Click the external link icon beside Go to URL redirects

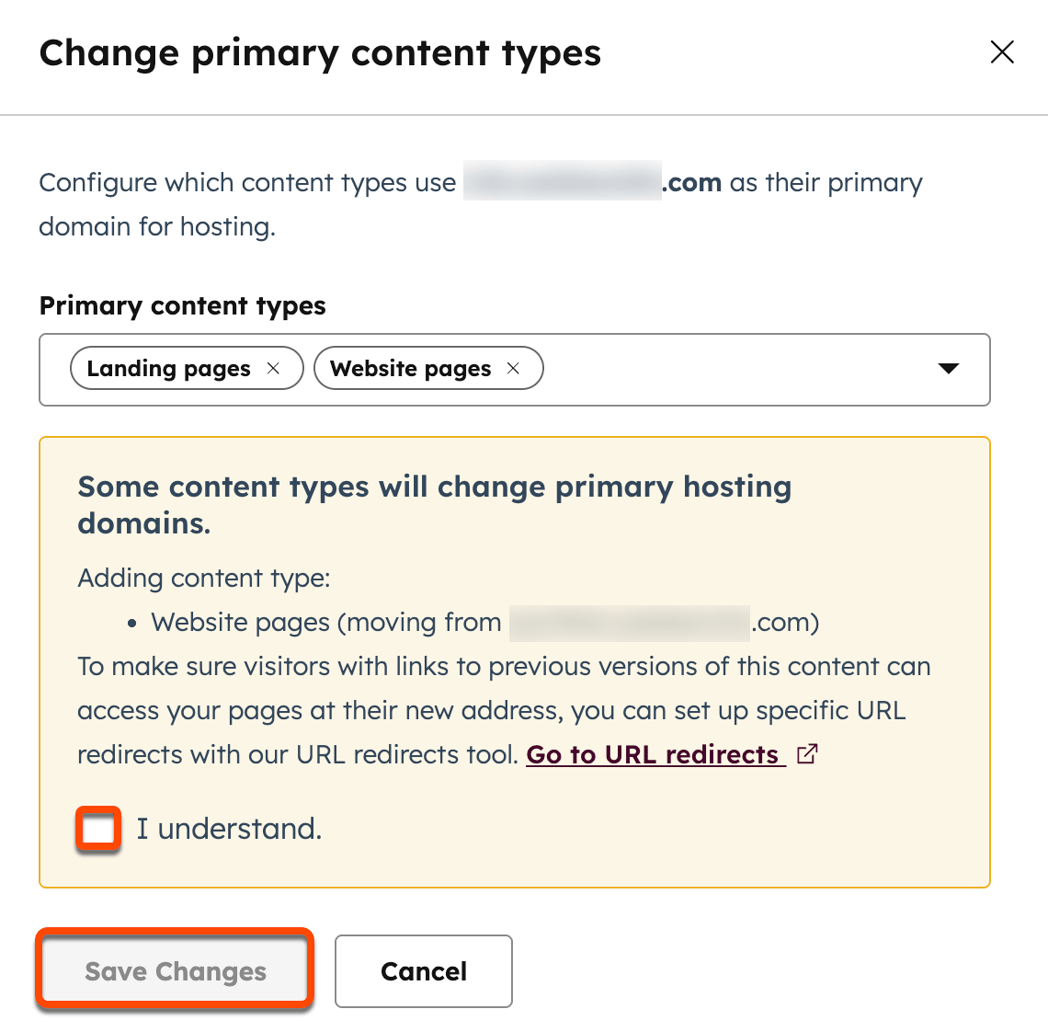tap(807, 754)
